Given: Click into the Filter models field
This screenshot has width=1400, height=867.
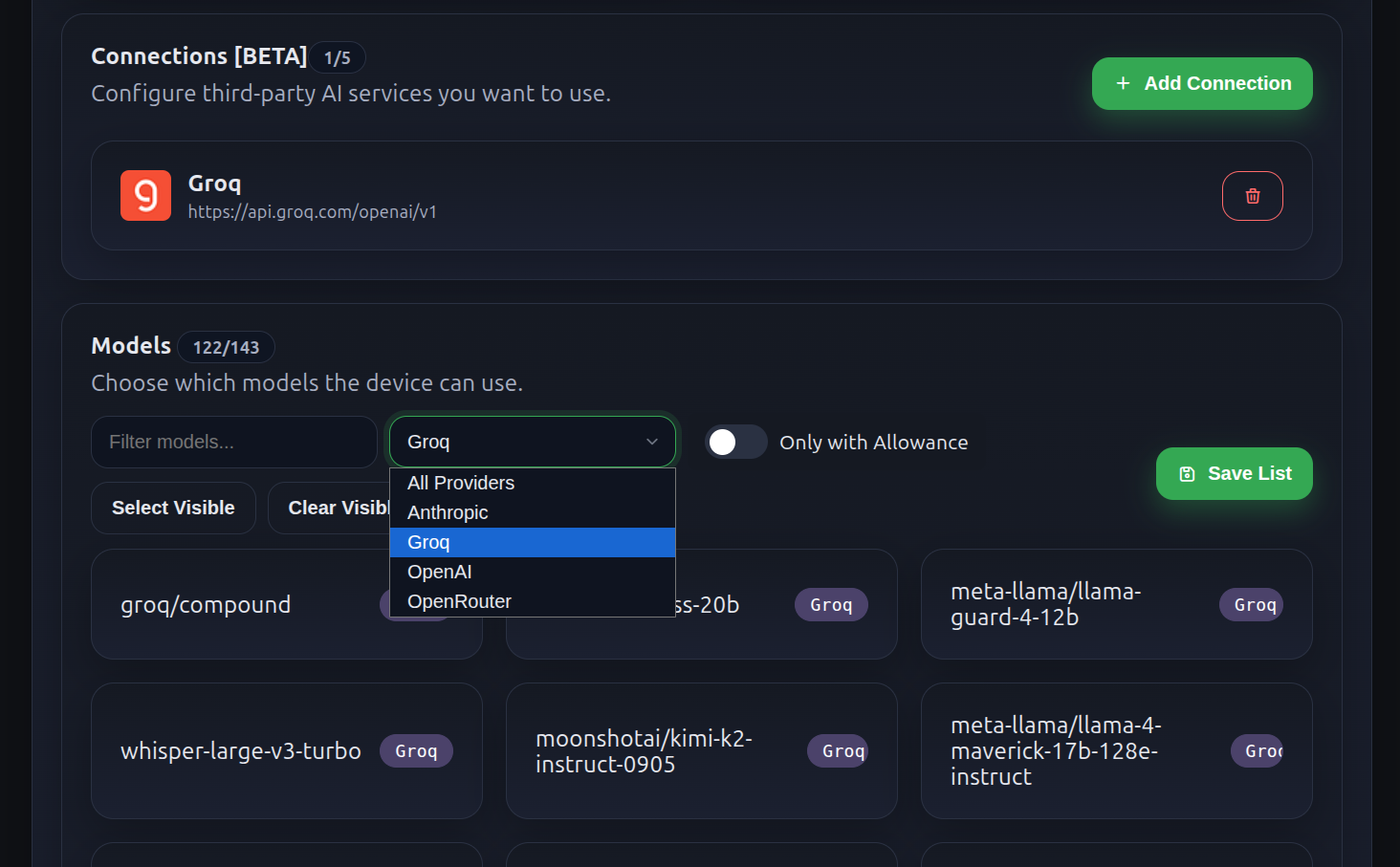Looking at the screenshot, I should [x=233, y=442].
